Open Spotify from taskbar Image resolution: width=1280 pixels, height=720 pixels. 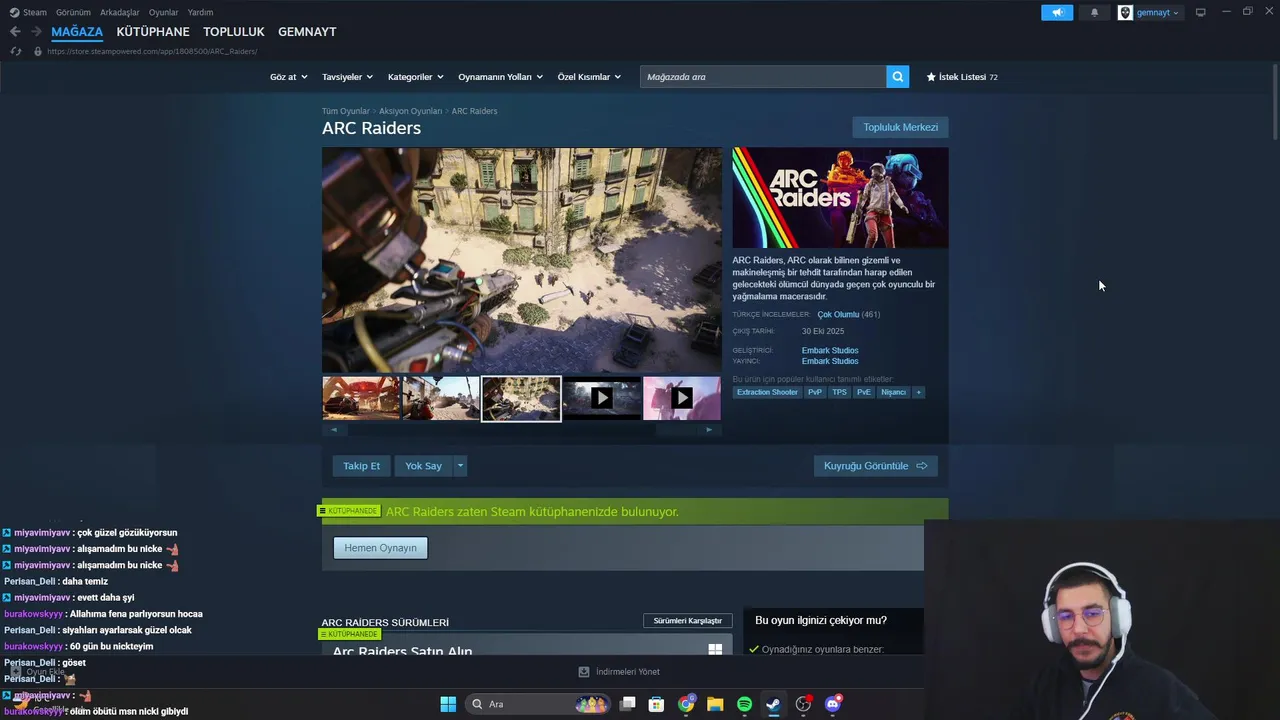pyautogui.click(x=744, y=704)
